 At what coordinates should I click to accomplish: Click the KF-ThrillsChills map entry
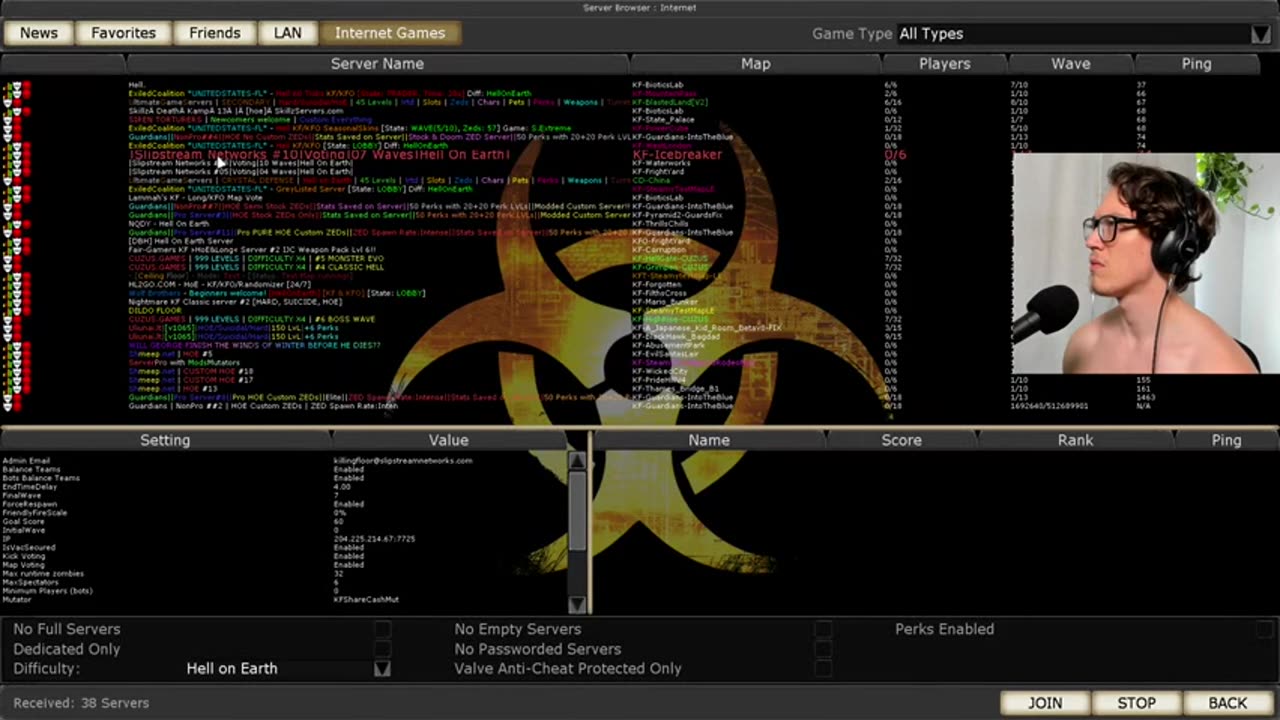point(660,224)
